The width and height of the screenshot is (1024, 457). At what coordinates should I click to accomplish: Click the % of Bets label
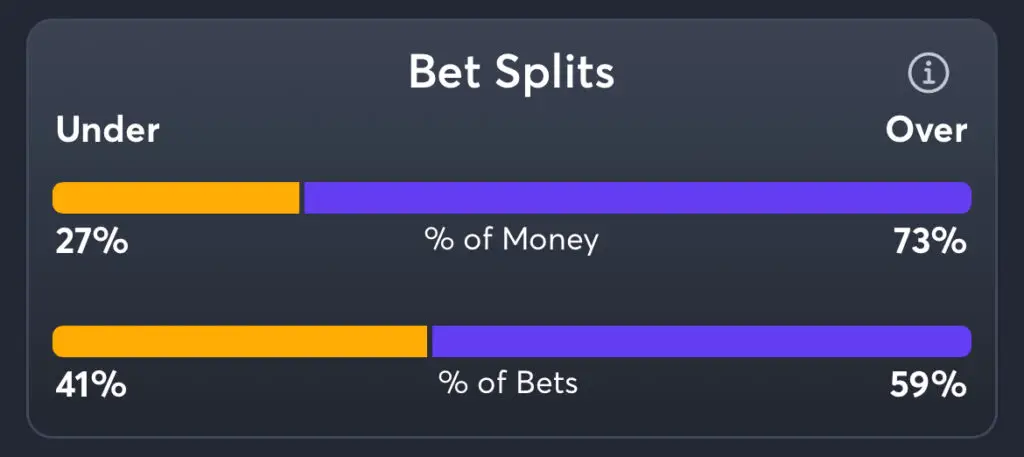tap(508, 383)
